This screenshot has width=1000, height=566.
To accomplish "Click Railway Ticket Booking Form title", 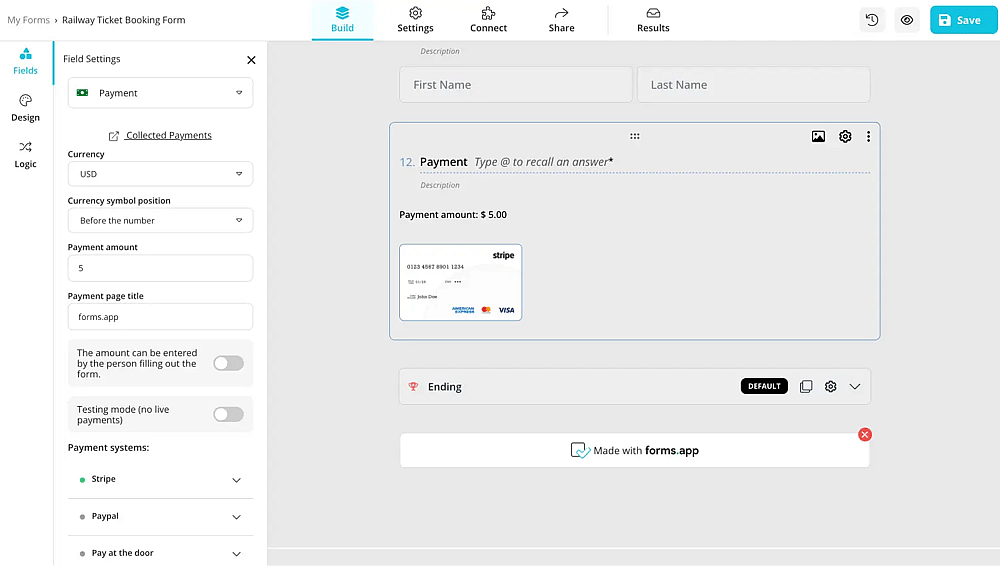I will 124,20.
